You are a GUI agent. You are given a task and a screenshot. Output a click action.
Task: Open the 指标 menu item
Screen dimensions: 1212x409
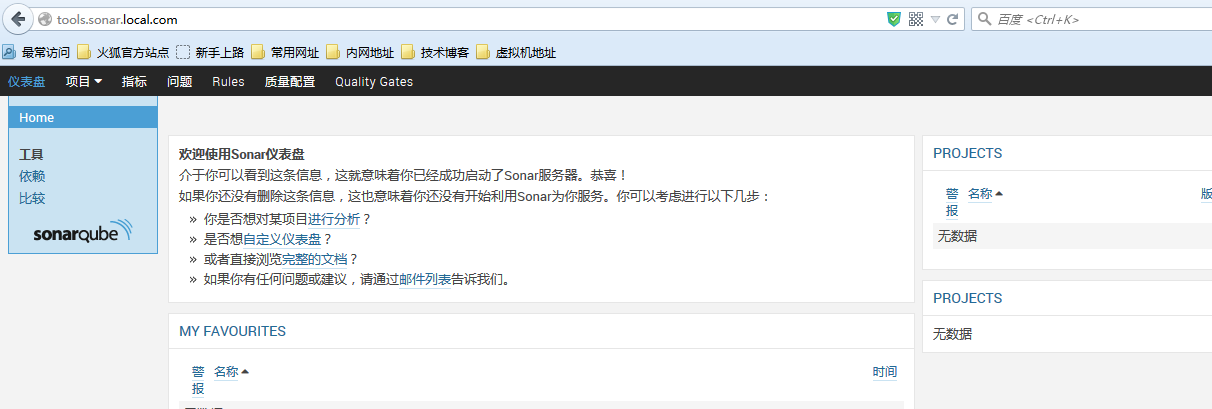134,82
